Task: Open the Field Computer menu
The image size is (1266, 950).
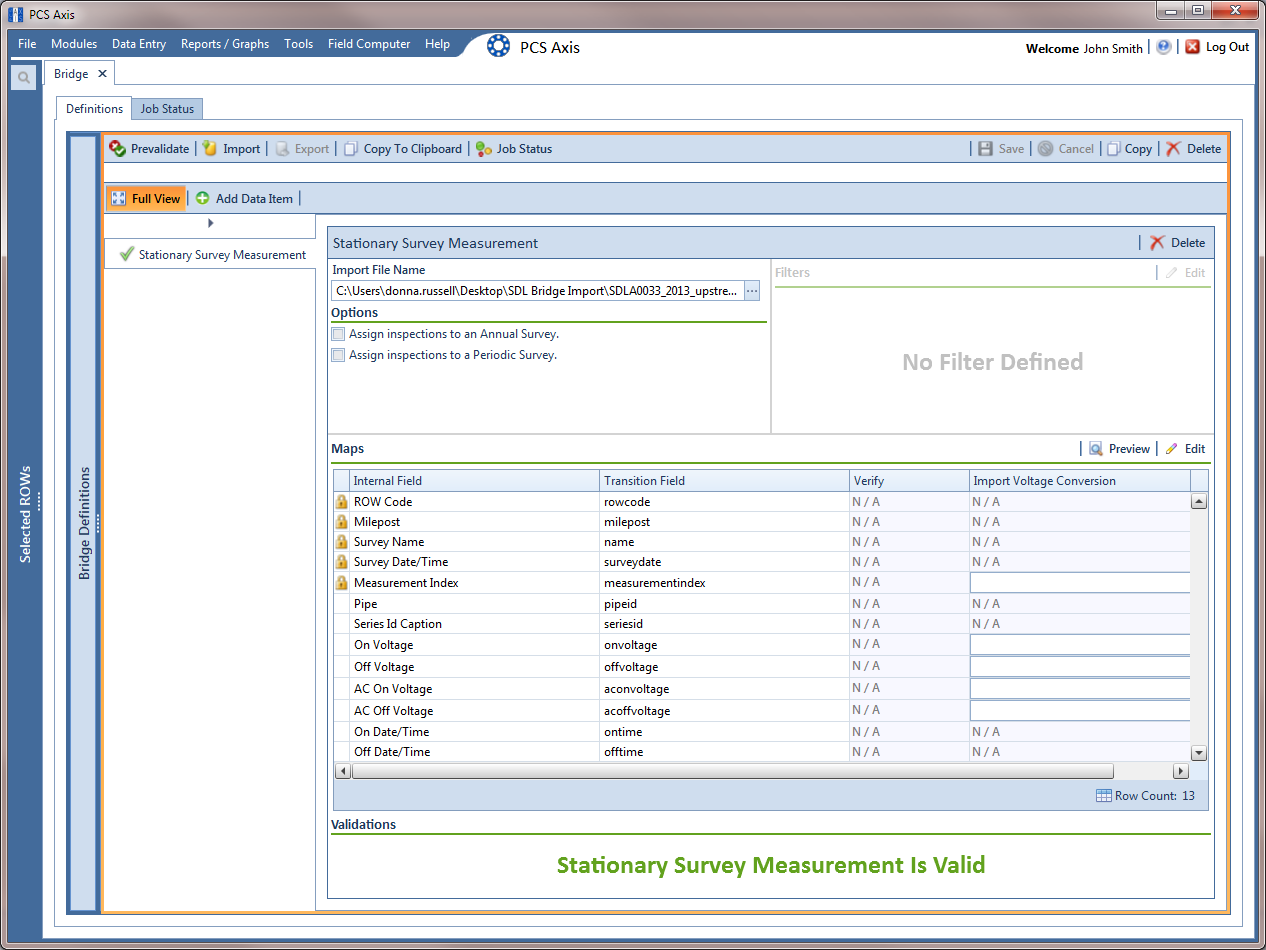Action: tap(369, 44)
